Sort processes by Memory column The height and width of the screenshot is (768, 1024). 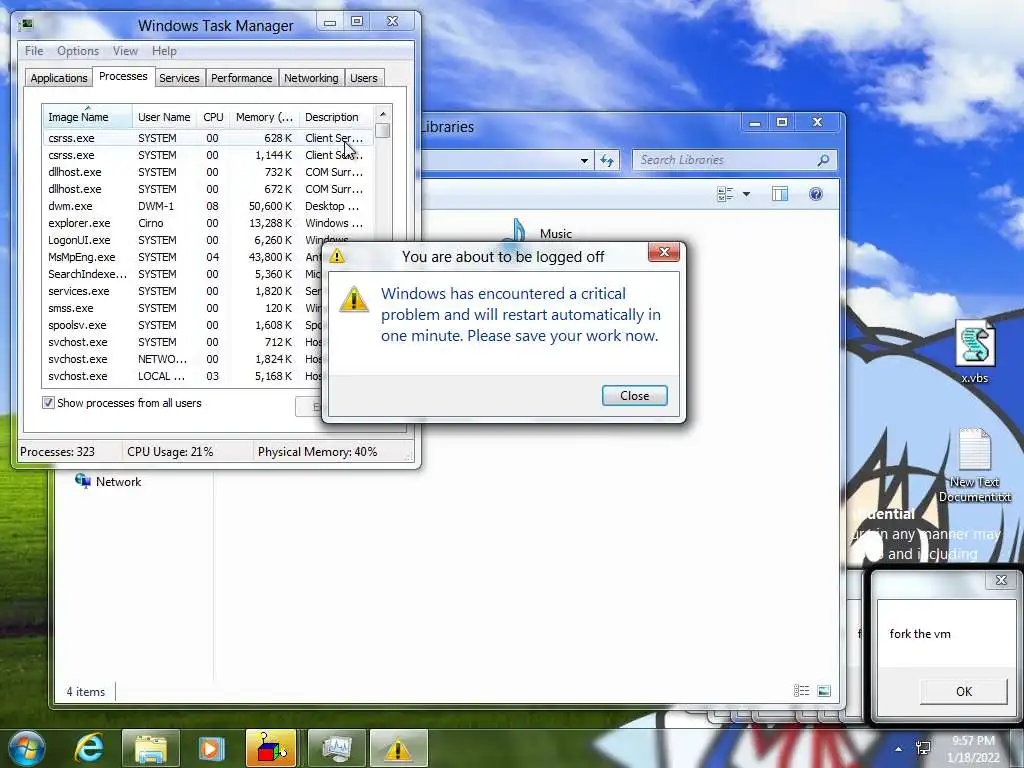click(x=264, y=117)
